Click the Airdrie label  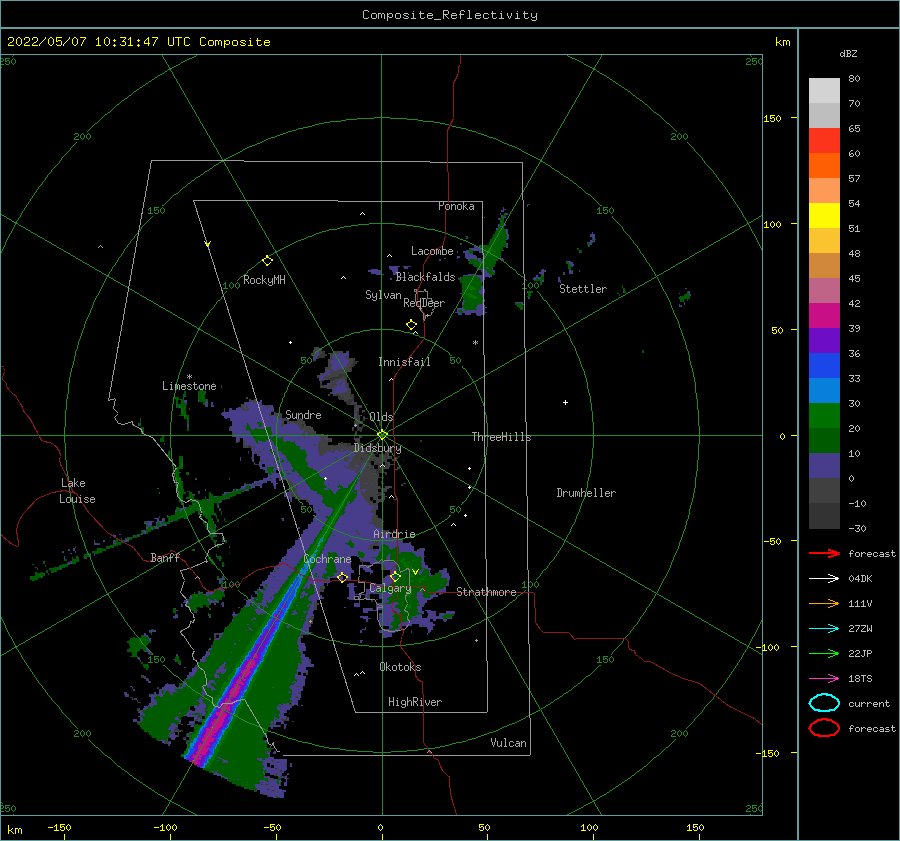(x=394, y=534)
